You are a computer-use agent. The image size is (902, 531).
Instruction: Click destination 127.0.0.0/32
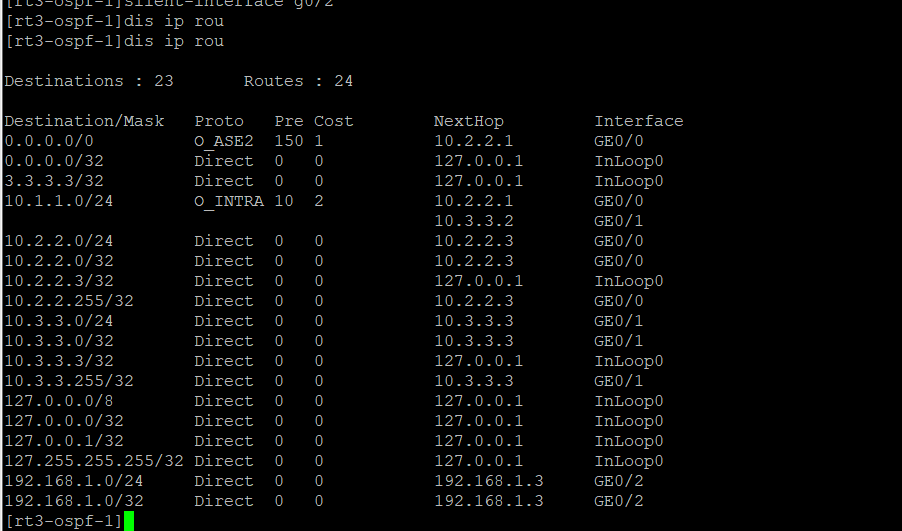(x=64, y=421)
